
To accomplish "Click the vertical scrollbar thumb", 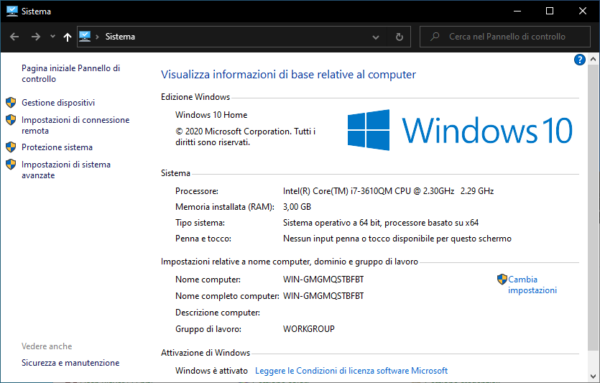I will pyautogui.click(x=593, y=209).
